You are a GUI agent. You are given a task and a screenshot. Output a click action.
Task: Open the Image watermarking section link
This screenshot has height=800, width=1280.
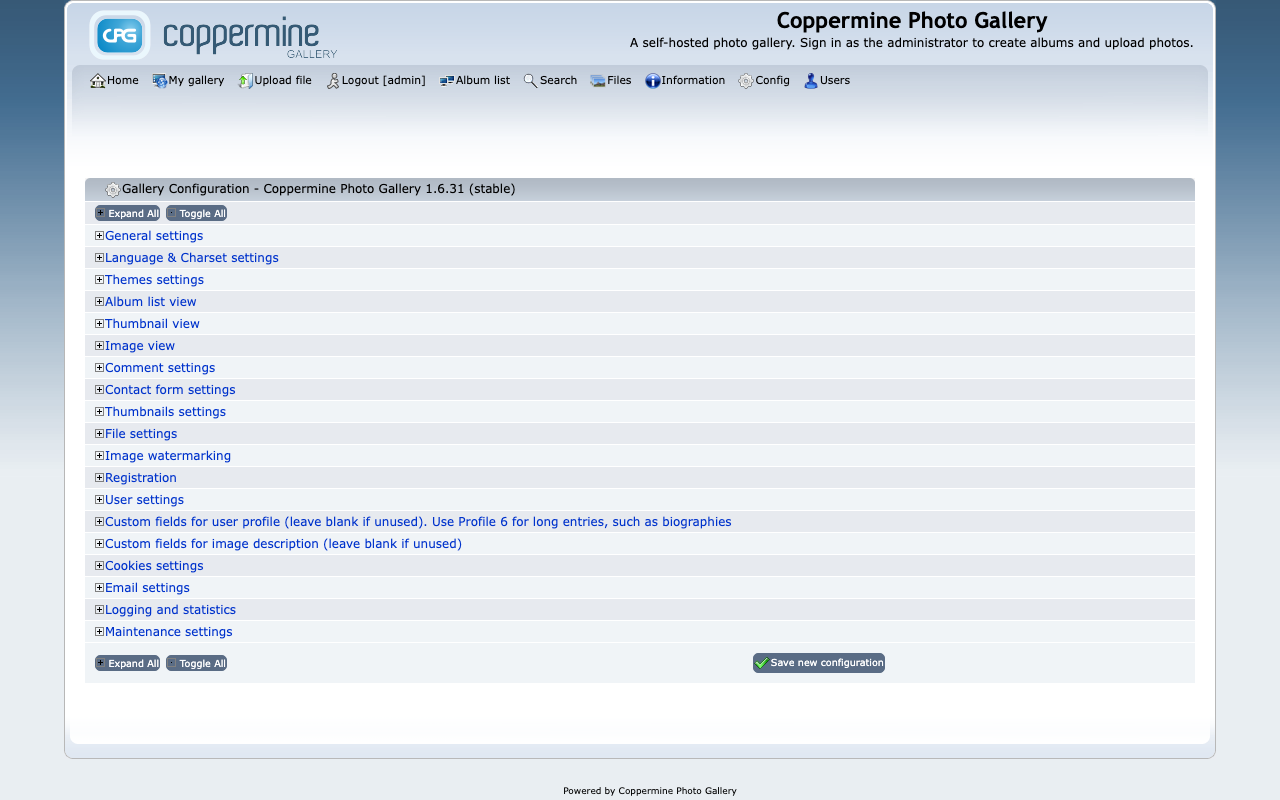pos(168,456)
